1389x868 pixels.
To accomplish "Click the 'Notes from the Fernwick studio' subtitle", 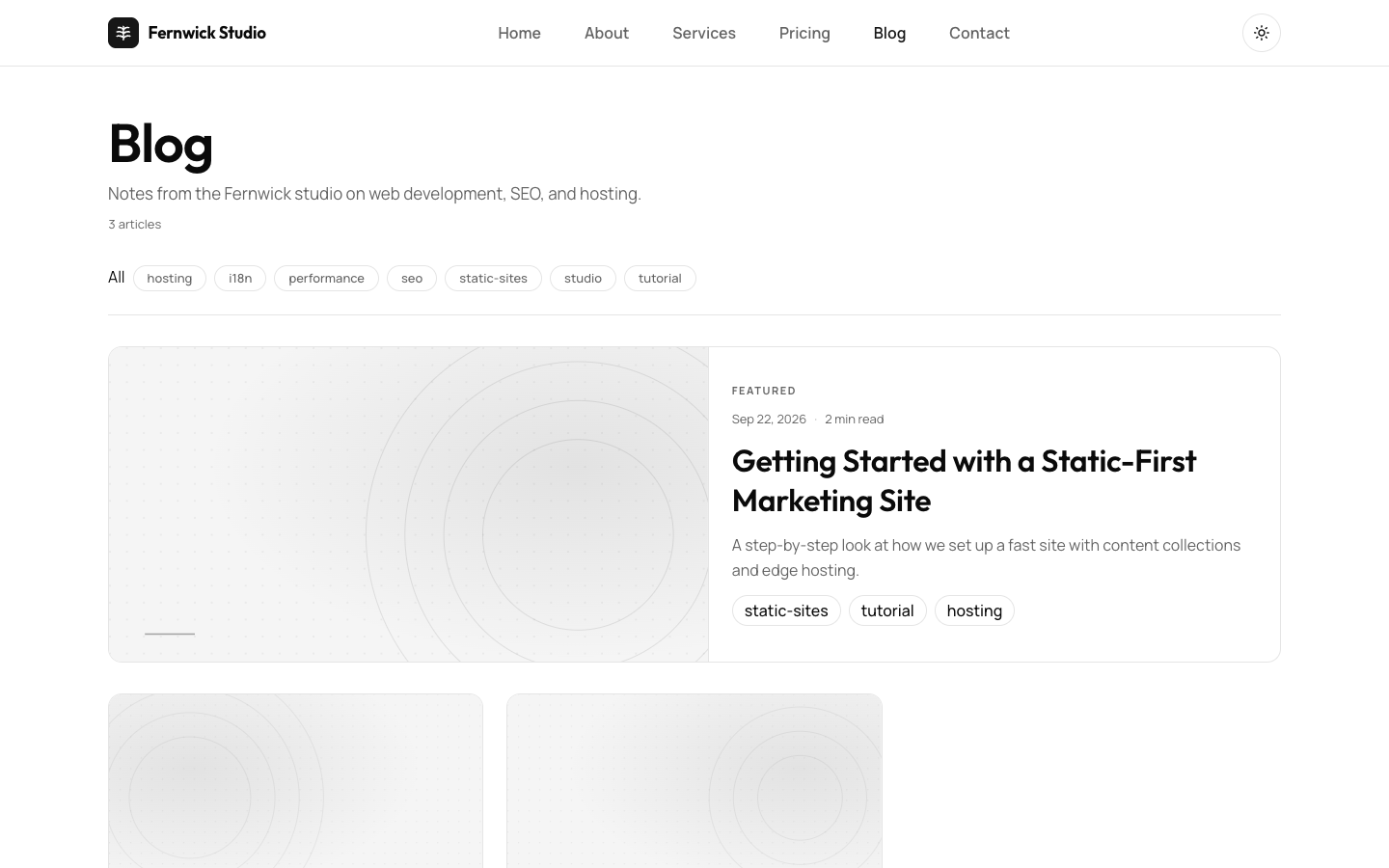I will [374, 194].
